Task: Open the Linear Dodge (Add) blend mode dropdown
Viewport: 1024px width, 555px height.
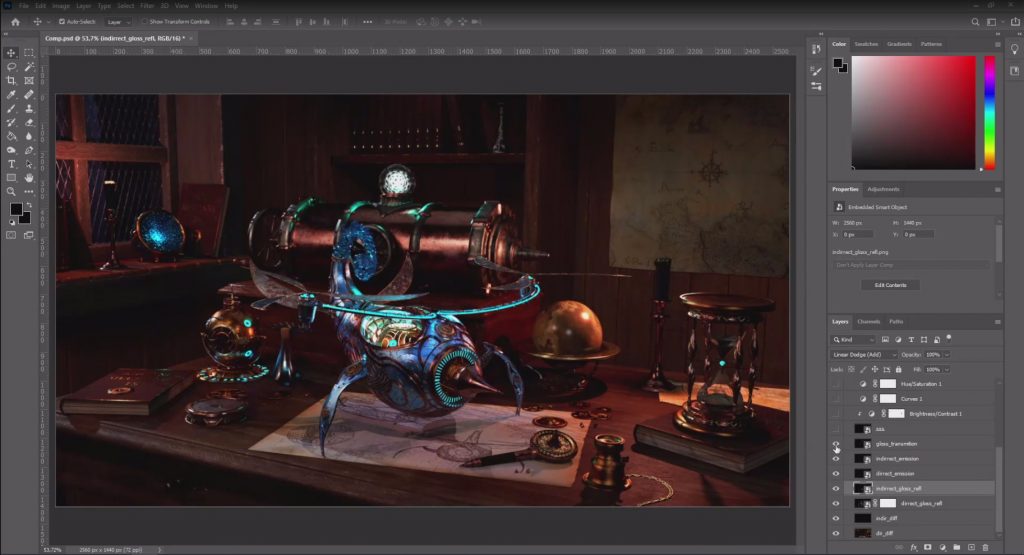Action: pos(863,355)
